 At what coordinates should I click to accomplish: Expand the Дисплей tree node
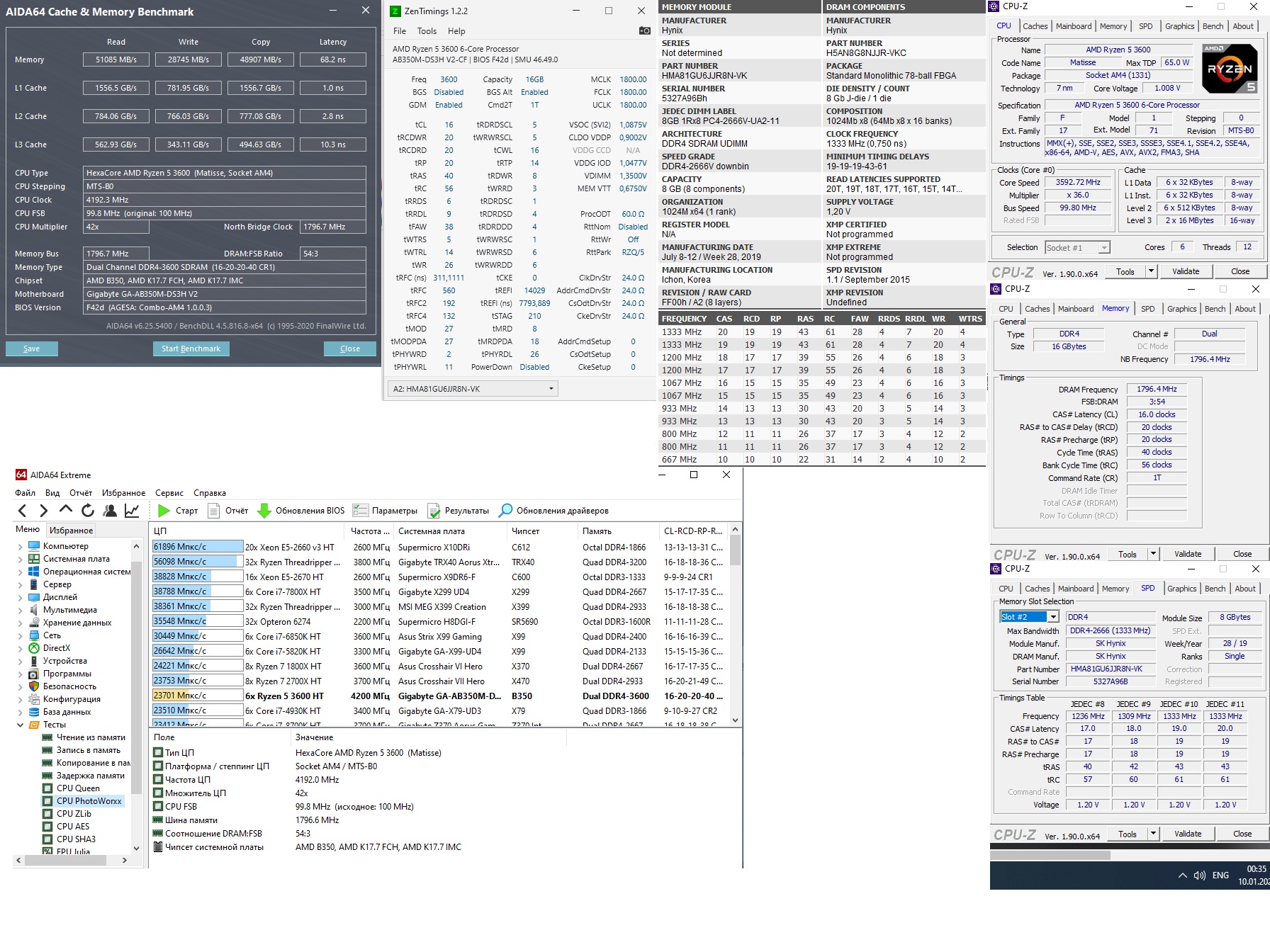pos(20,597)
